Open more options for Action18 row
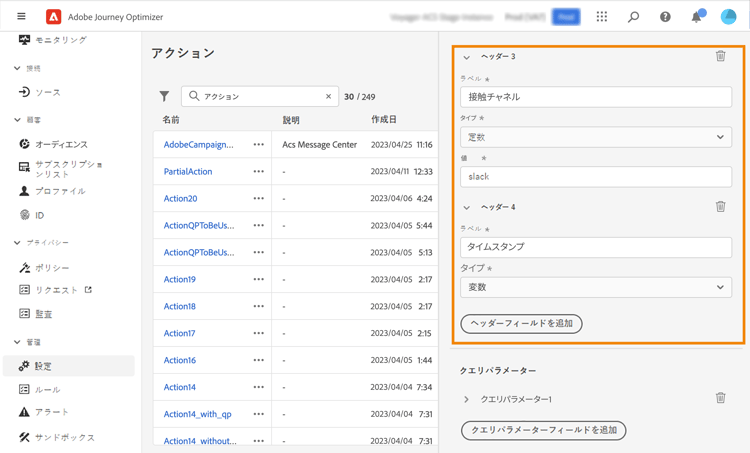The width and height of the screenshot is (750, 453). click(x=259, y=306)
